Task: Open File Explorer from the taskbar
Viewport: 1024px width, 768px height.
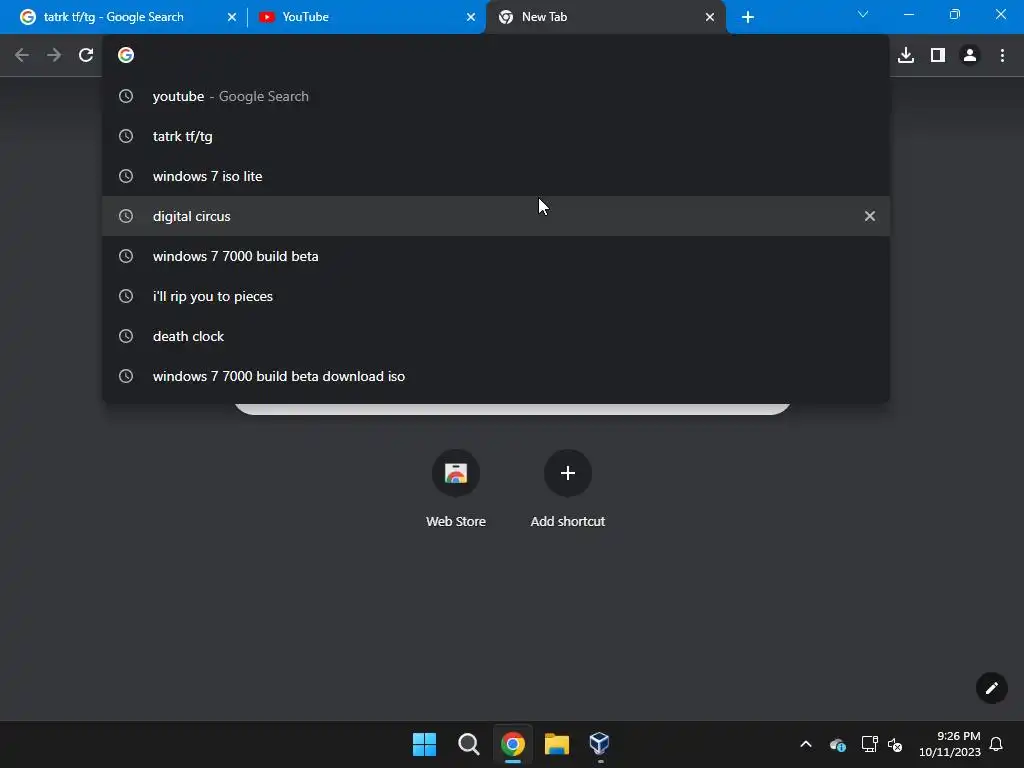Action: pos(557,744)
